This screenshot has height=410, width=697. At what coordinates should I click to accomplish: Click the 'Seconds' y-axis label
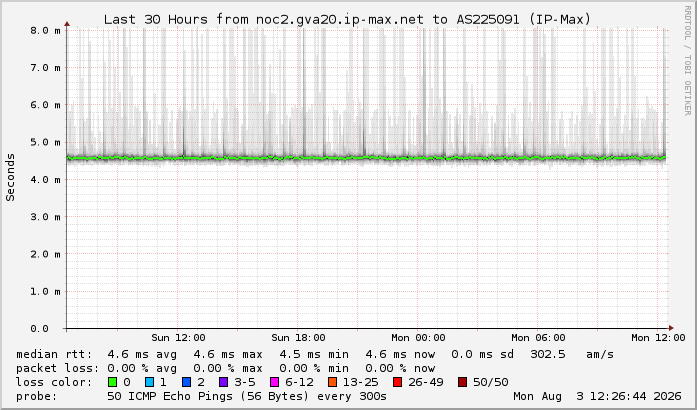[10, 177]
